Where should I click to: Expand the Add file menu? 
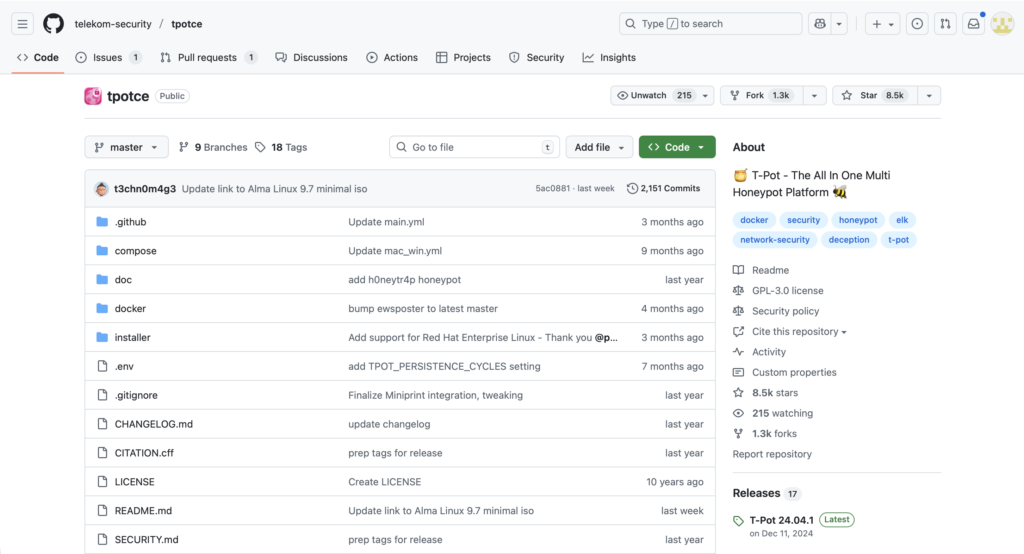click(599, 147)
